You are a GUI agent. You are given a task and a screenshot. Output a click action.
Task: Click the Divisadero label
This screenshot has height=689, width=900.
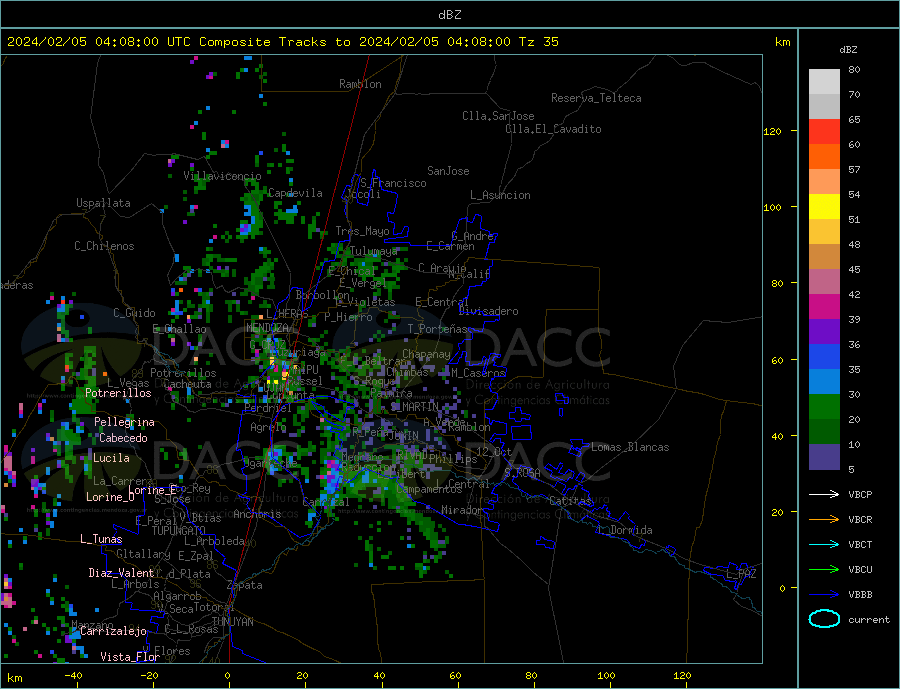click(x=488, y=311)
